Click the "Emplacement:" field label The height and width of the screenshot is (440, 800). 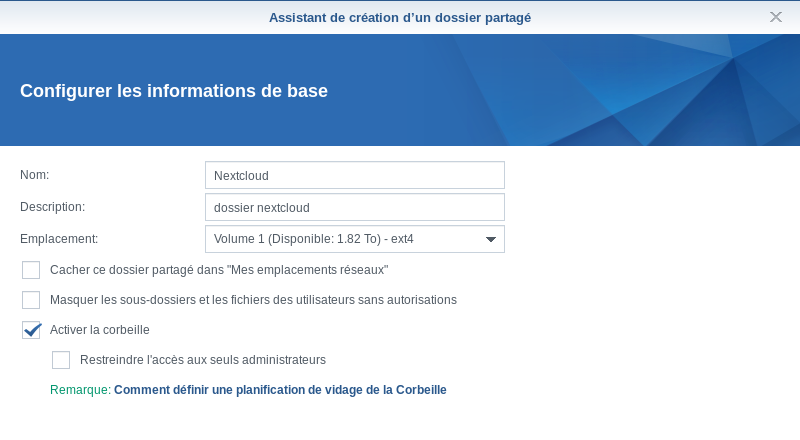(x=59, y=239)
